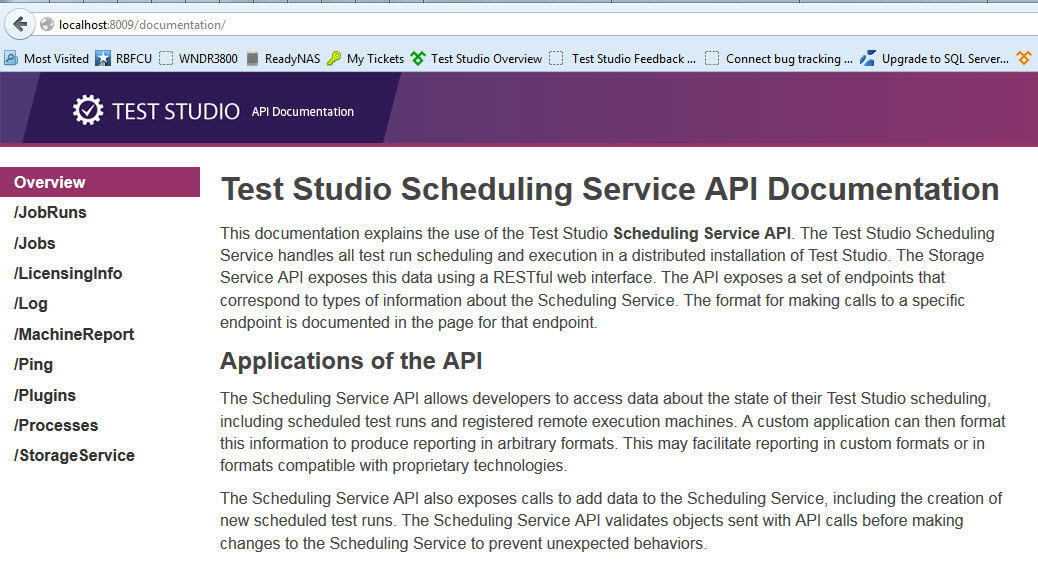The image size is (1038, 565).
Task: Open the /Log endpoint page
Action: click(x=30, y=303)
